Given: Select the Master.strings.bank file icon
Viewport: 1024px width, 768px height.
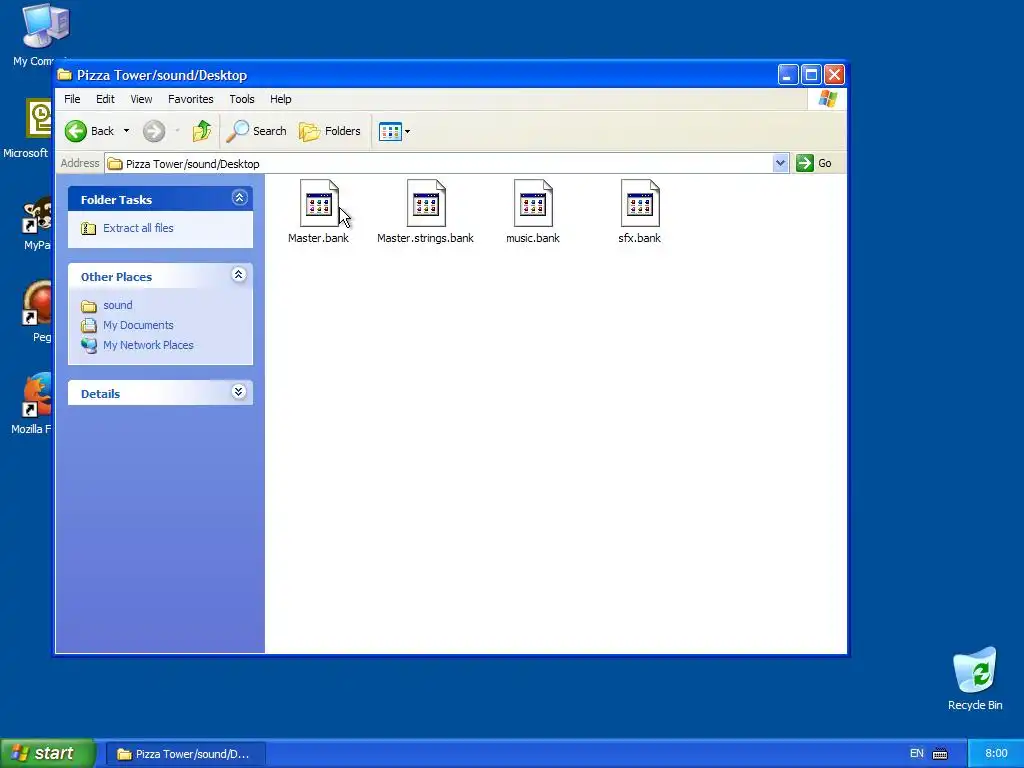Looking at the screenshot, I should point(426,203).
